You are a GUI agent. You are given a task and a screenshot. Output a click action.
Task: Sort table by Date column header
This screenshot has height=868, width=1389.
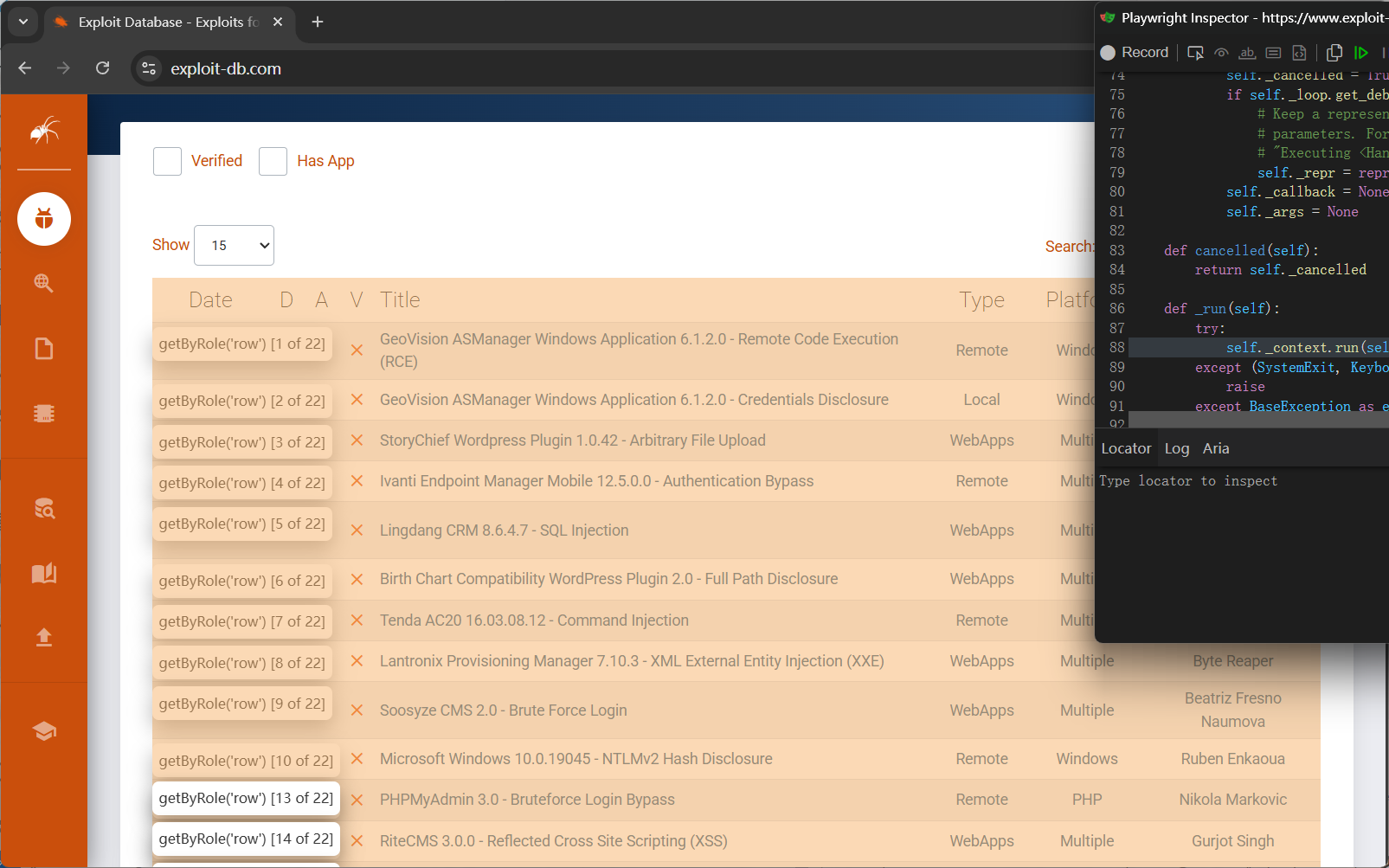[x=210, y=300]
